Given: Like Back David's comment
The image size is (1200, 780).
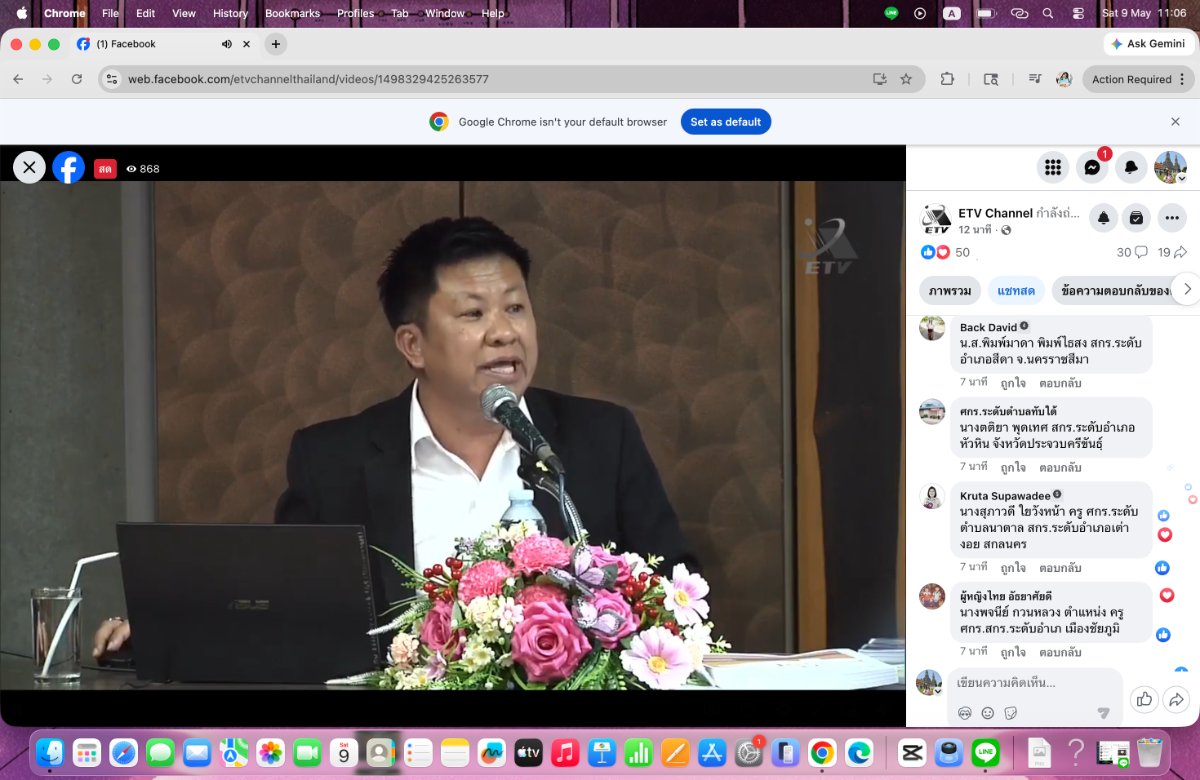Looking at the screenshot, I should pos(1013,383).
